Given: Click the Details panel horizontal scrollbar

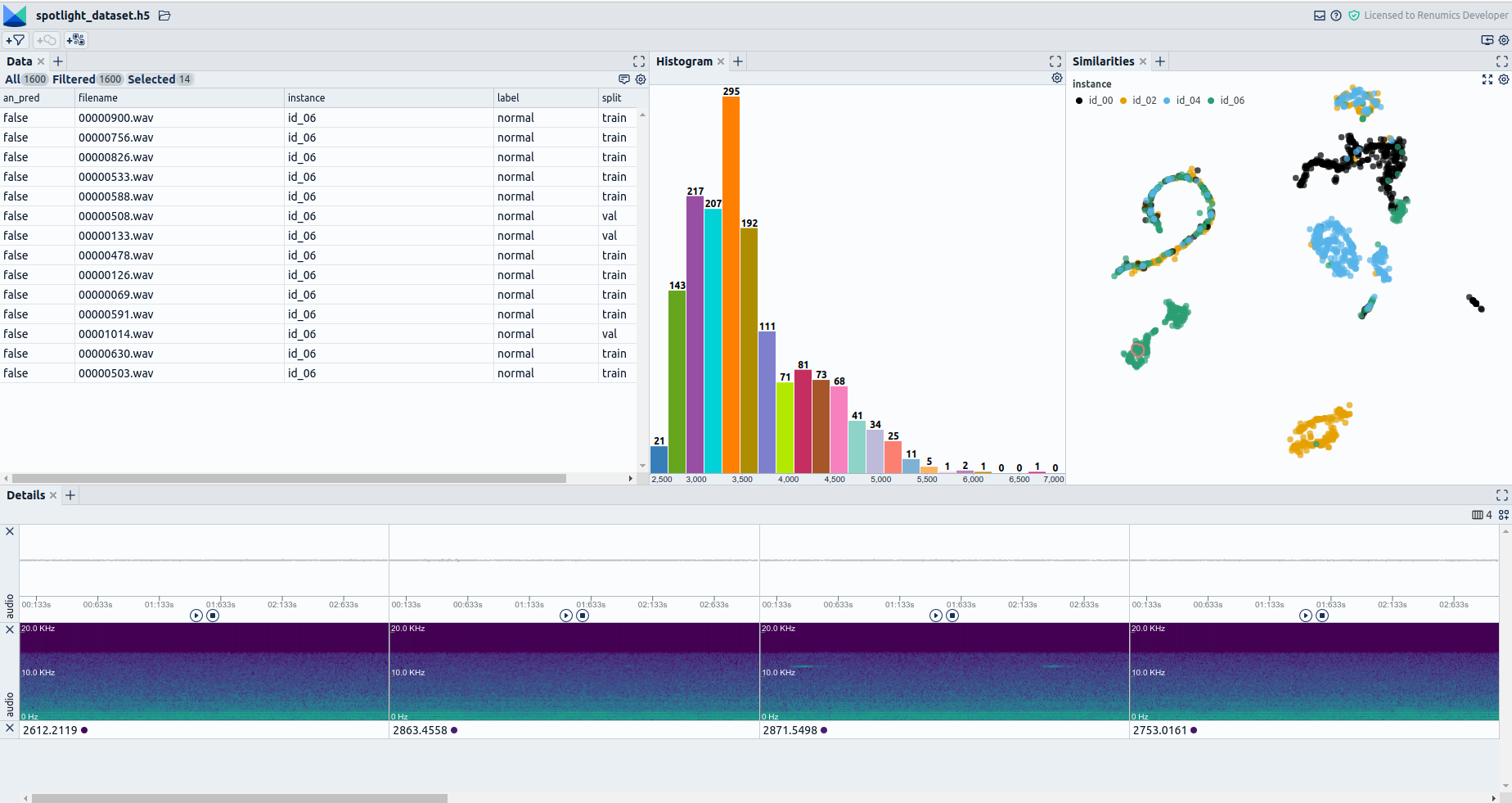Looking at the screenshot, I should pyautogui.click(x=239, y=798).
